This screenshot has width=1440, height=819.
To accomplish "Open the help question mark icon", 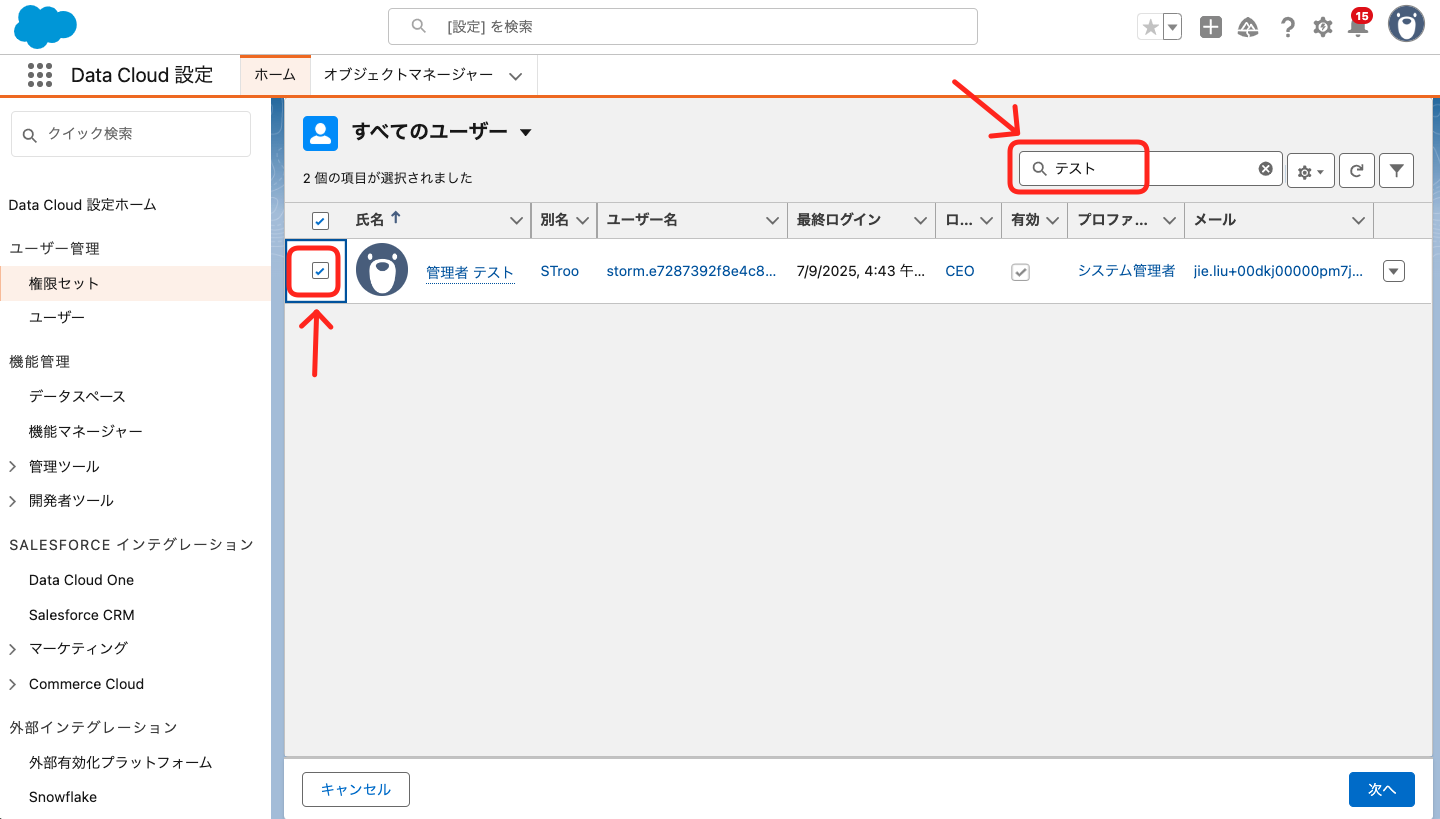I will tap(1288, 27).
